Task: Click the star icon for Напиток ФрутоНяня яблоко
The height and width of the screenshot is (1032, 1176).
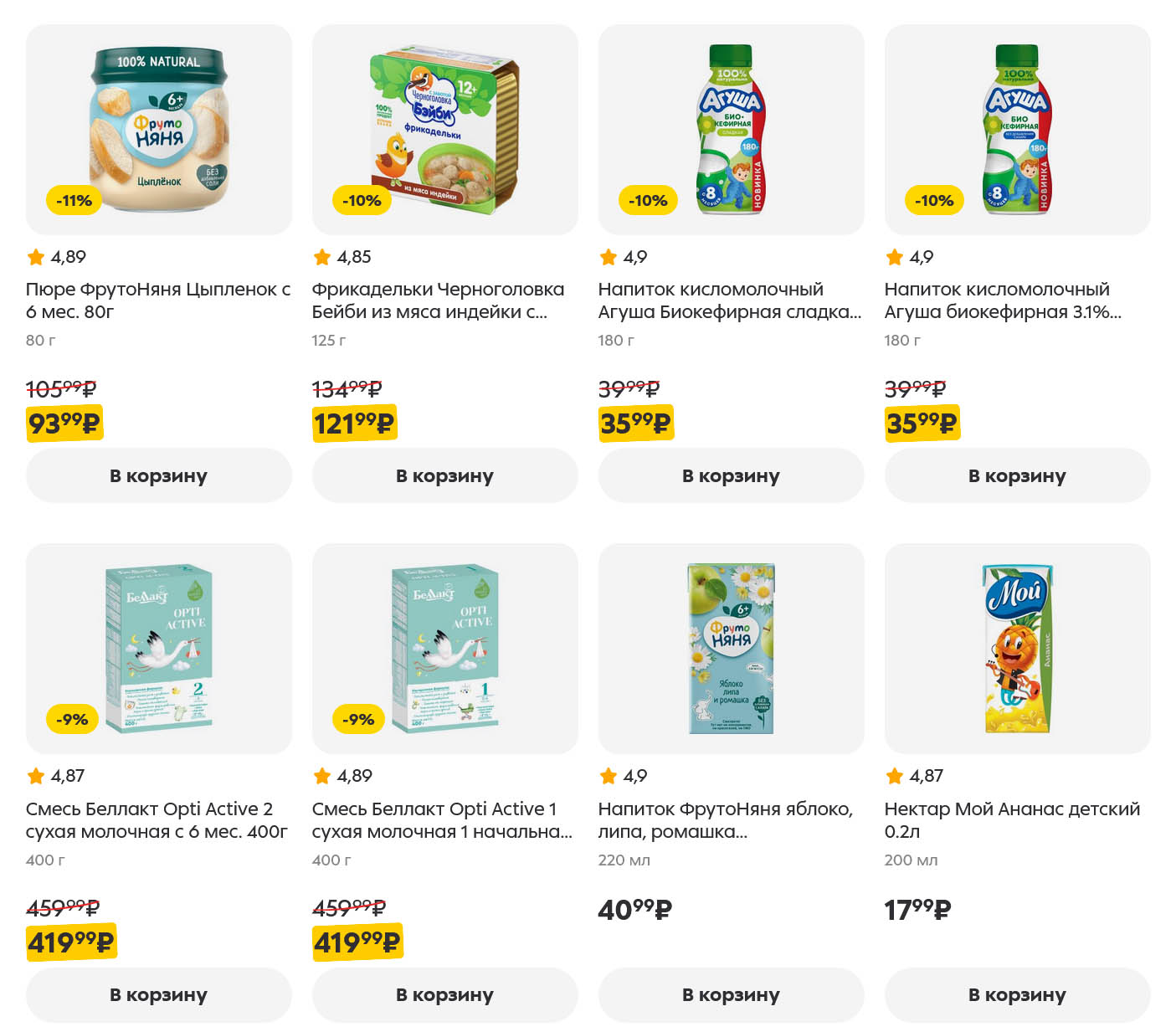Action: [608, 776]
